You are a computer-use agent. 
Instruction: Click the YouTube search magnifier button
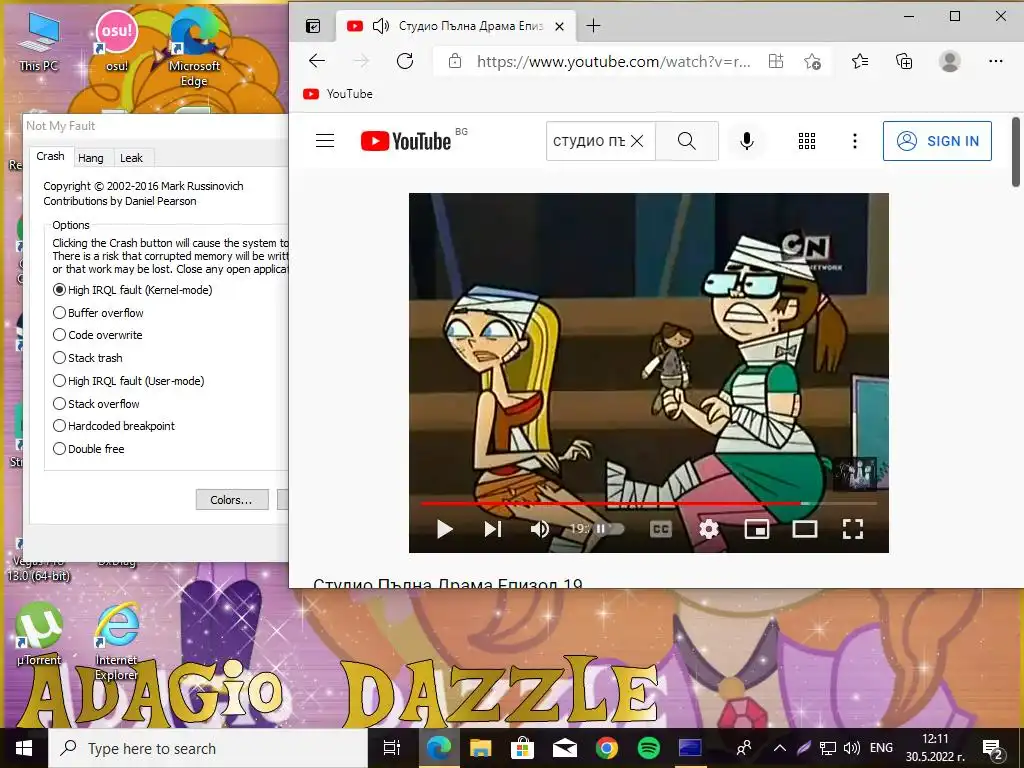click(x=686, y=141)
